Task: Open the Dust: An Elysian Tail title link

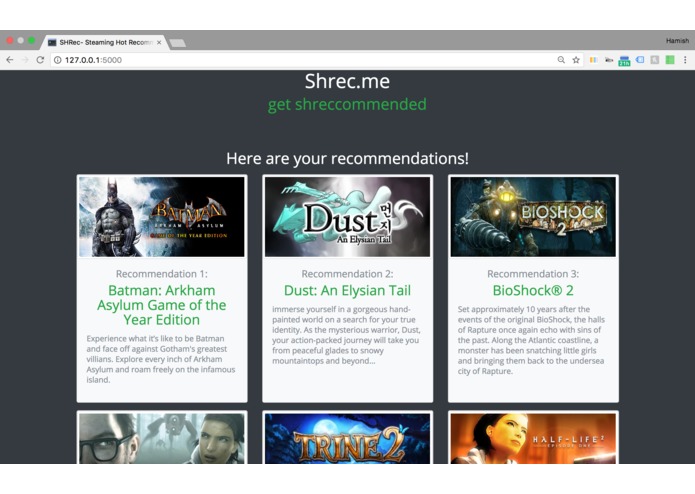Action: [348, 290]
